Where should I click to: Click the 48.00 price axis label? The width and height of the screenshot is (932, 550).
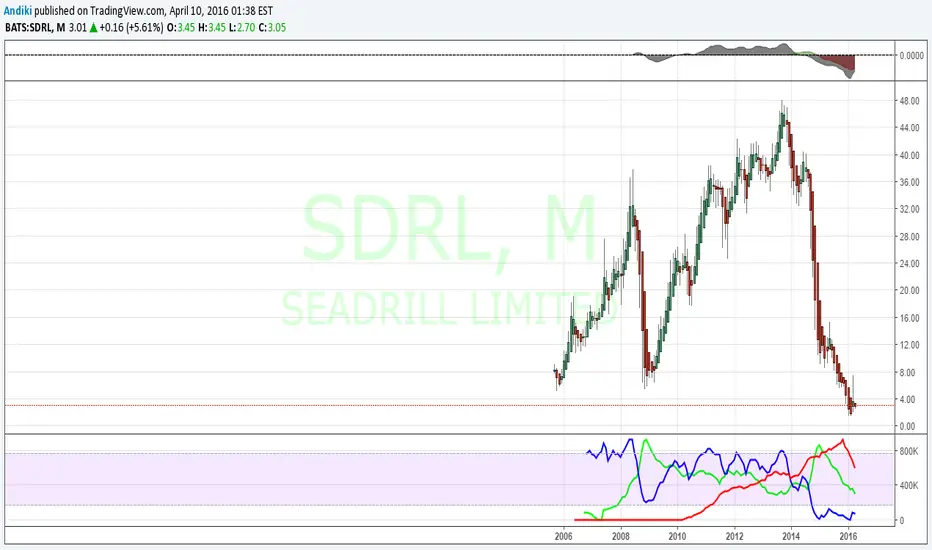(909, 100)
